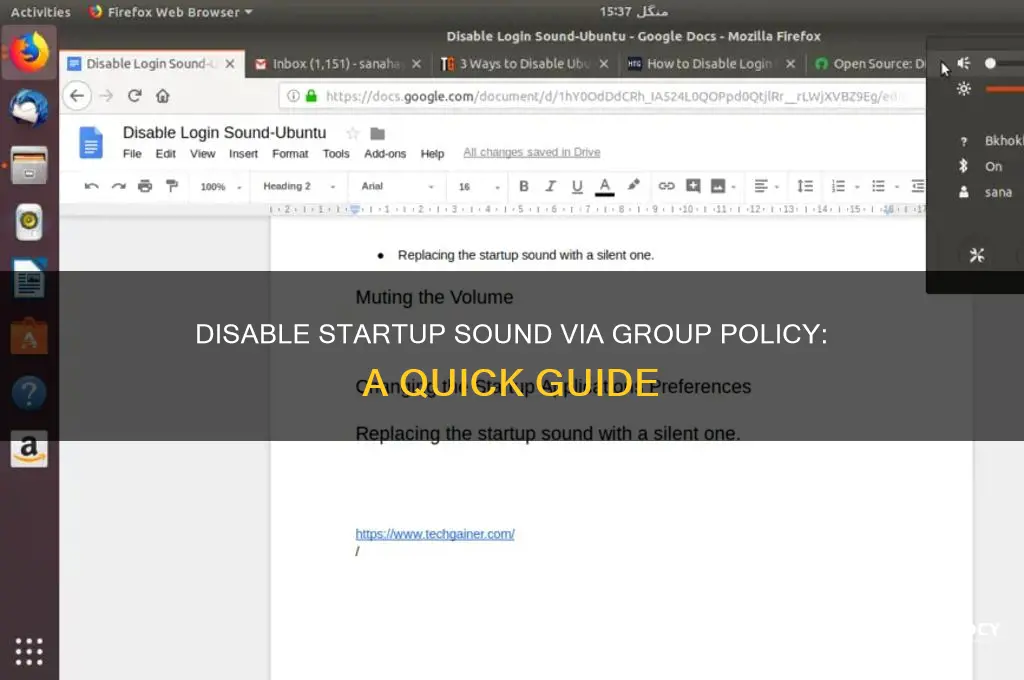This screenshot has width=1024, height=680.
Task: Toggle underline formatting
Action: pos(577,187)
